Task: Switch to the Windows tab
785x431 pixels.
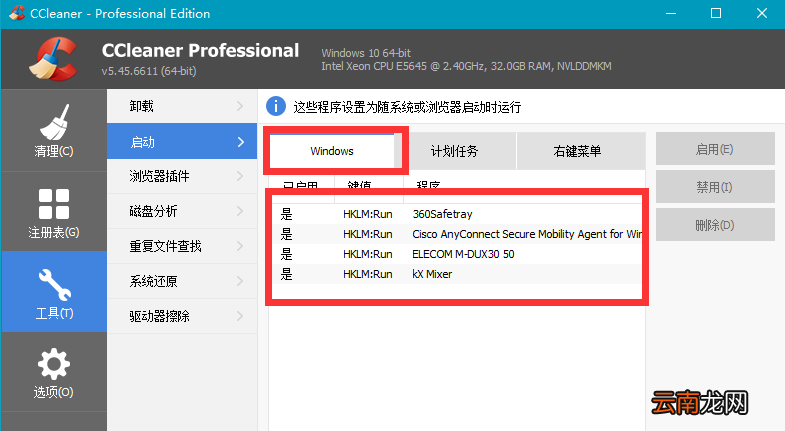Action: point(332,151)
